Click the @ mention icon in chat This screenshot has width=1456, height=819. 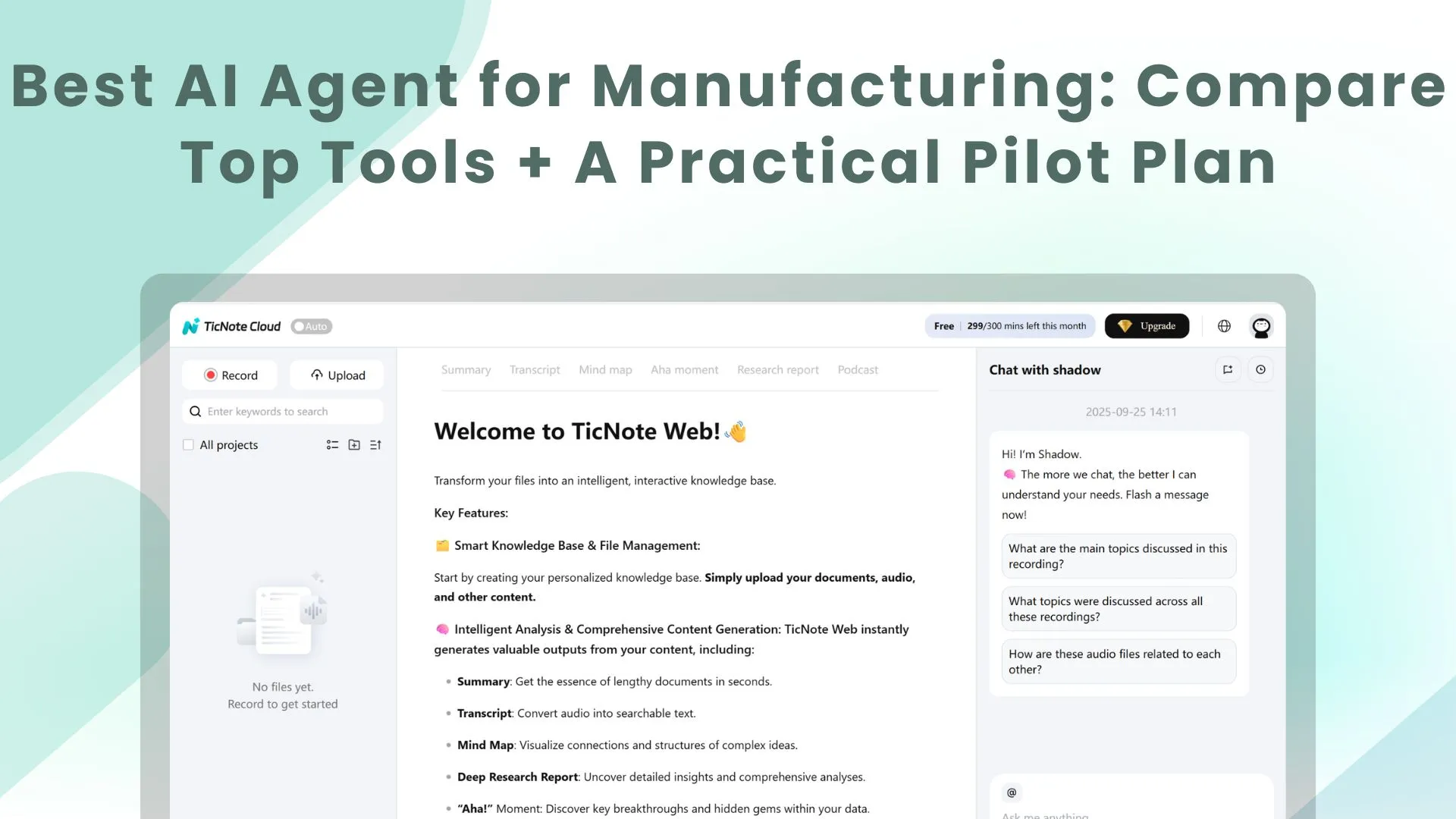(x=1012, y=792)
